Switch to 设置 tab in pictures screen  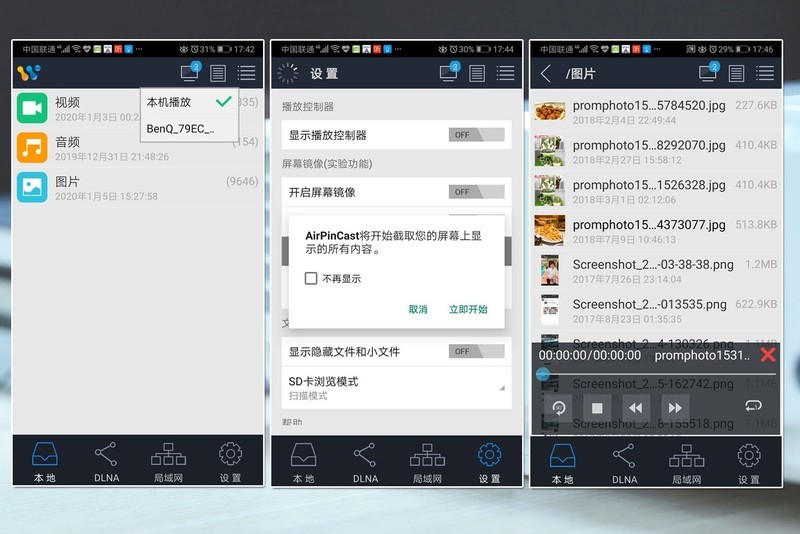pos(748,464)
